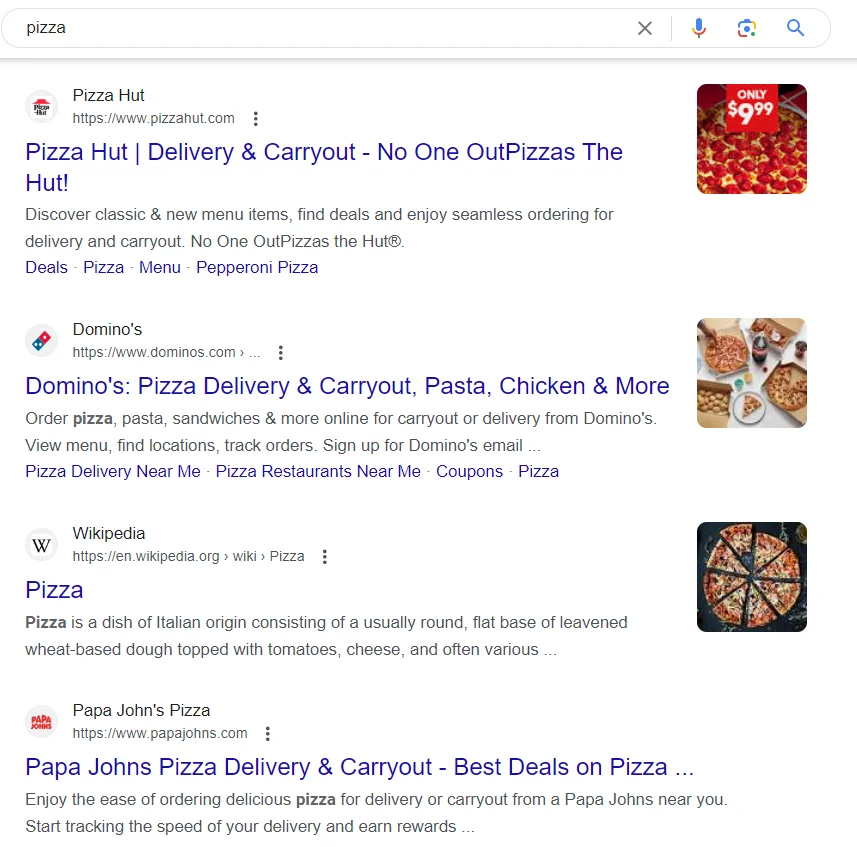The height and width of the screenshot is (847, 857).
Task: Clear the search query with the X icon
Action: coord(645,28)
